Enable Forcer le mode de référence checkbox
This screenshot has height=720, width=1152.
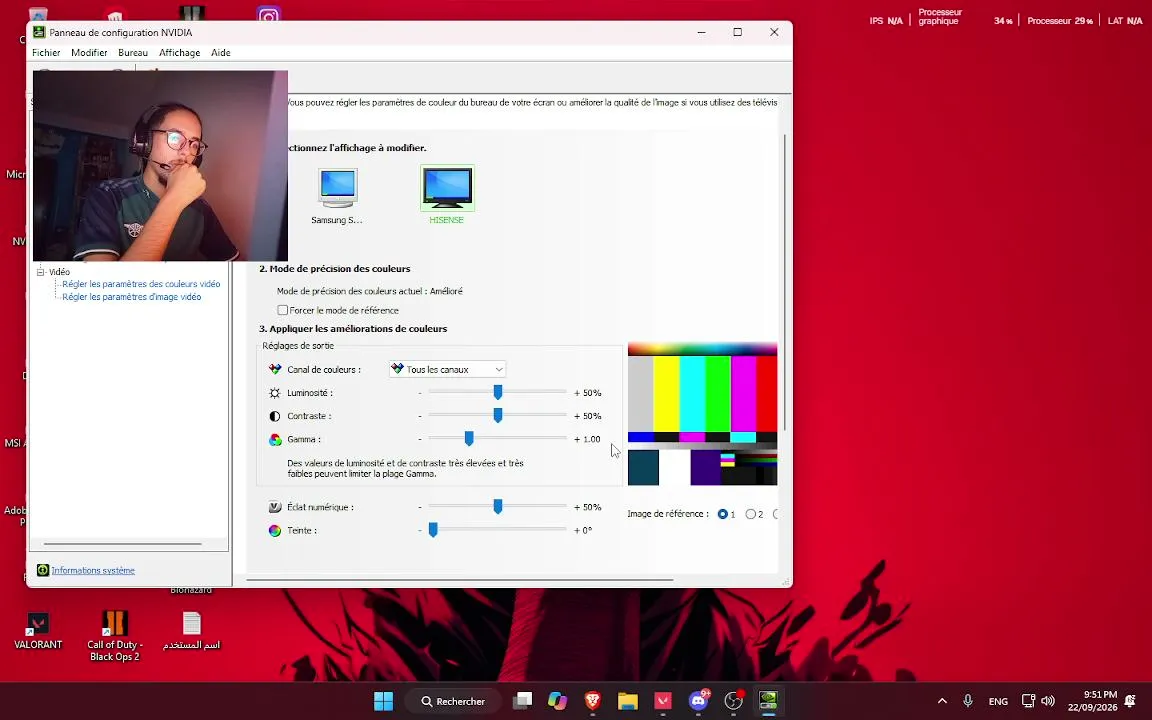[x=282, y=310]
